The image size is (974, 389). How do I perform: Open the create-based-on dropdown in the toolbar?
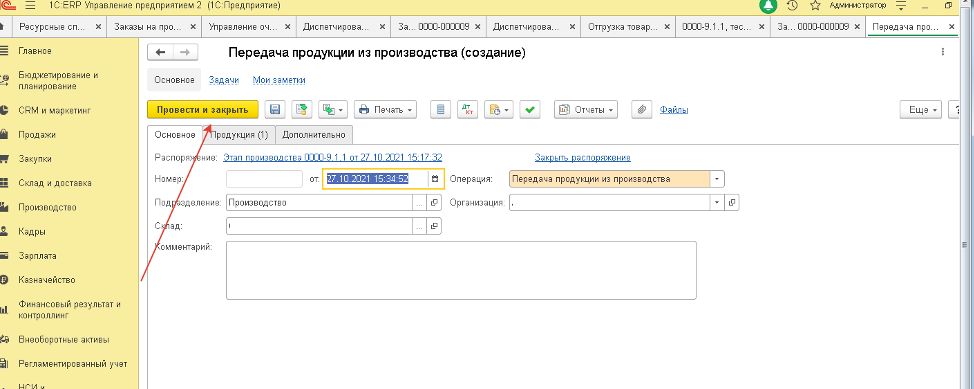(332, 109)
